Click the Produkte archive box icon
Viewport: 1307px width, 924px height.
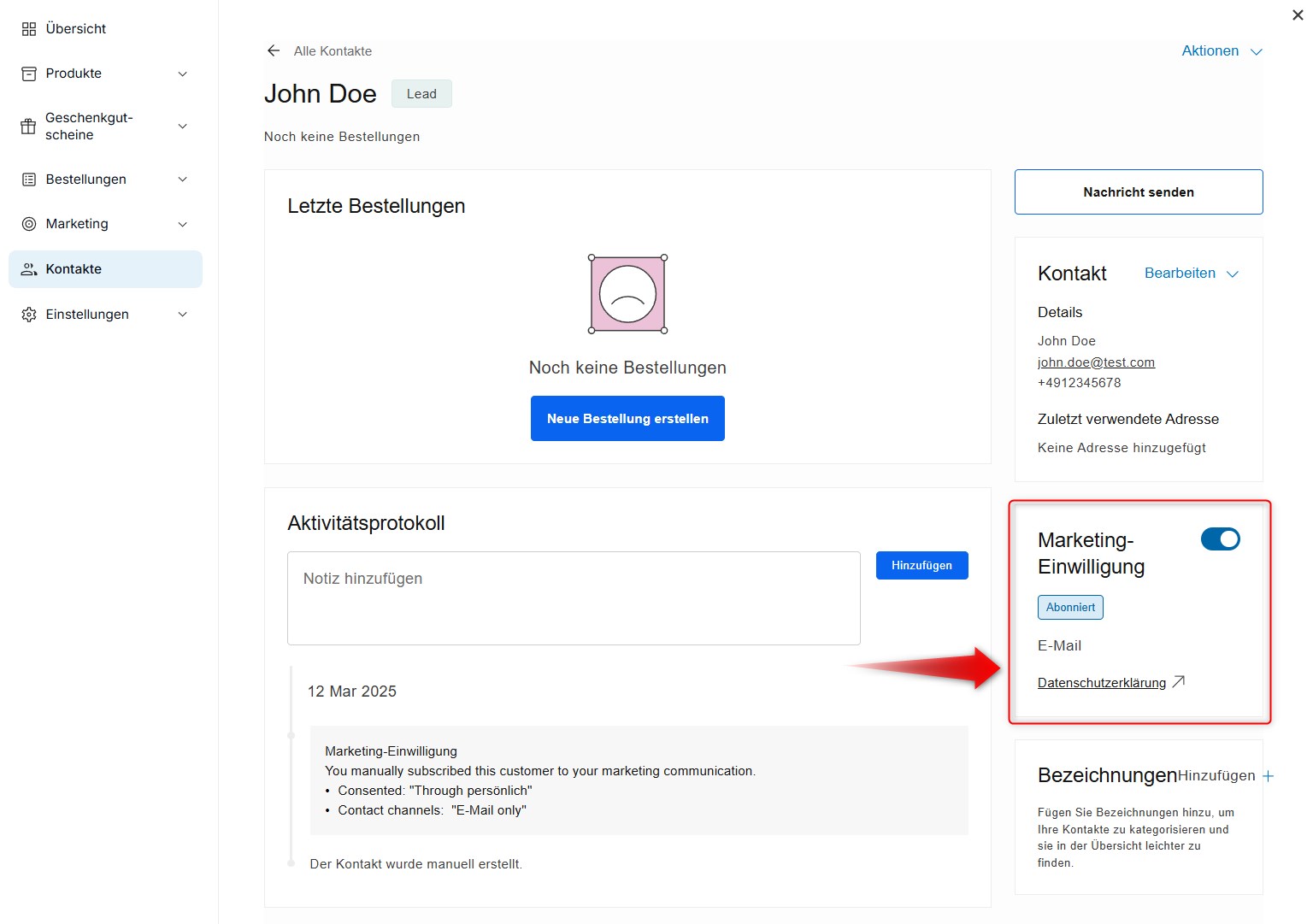[x=29, y=74]
